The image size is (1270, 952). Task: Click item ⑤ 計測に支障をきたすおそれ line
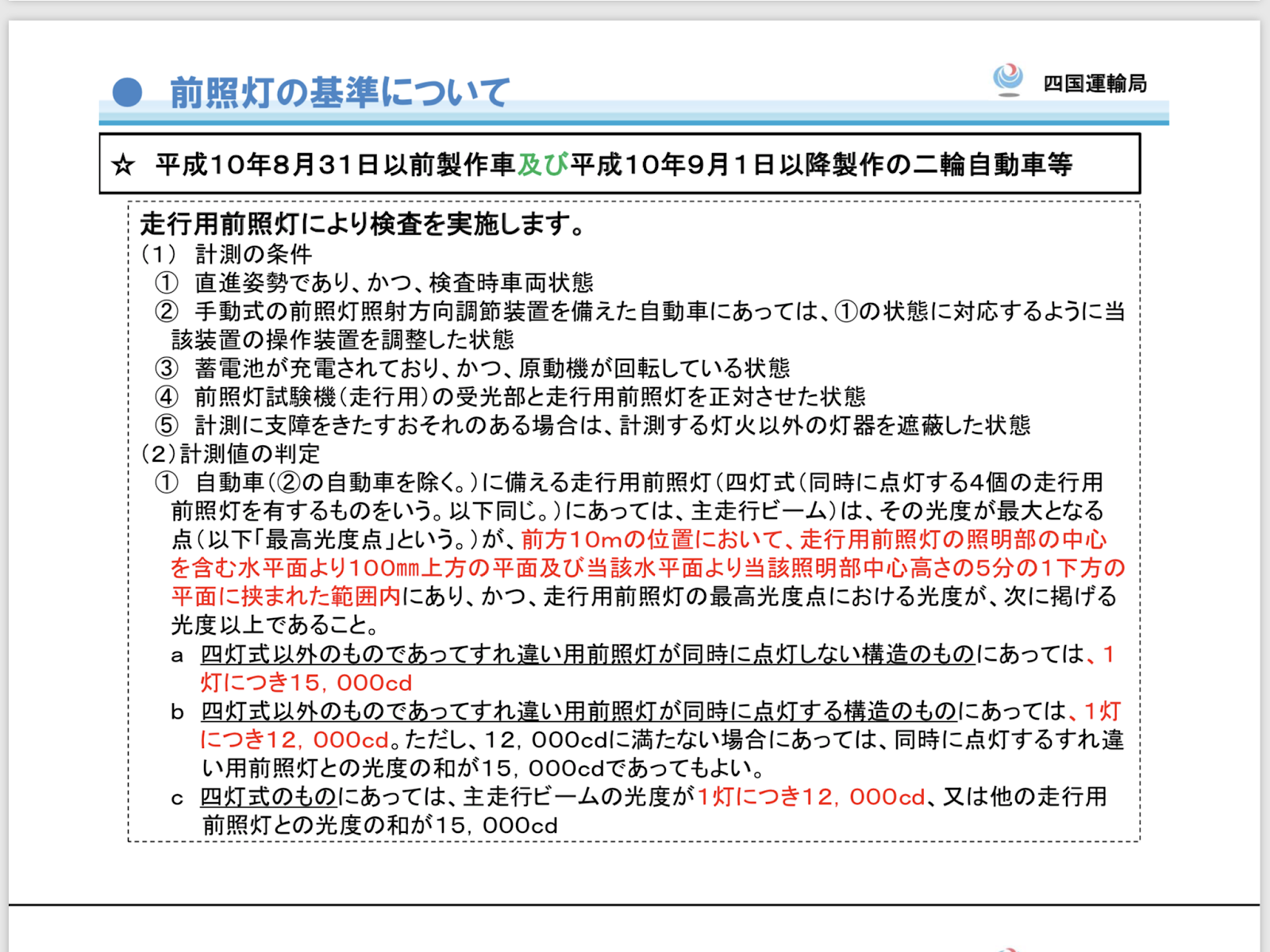592,425
